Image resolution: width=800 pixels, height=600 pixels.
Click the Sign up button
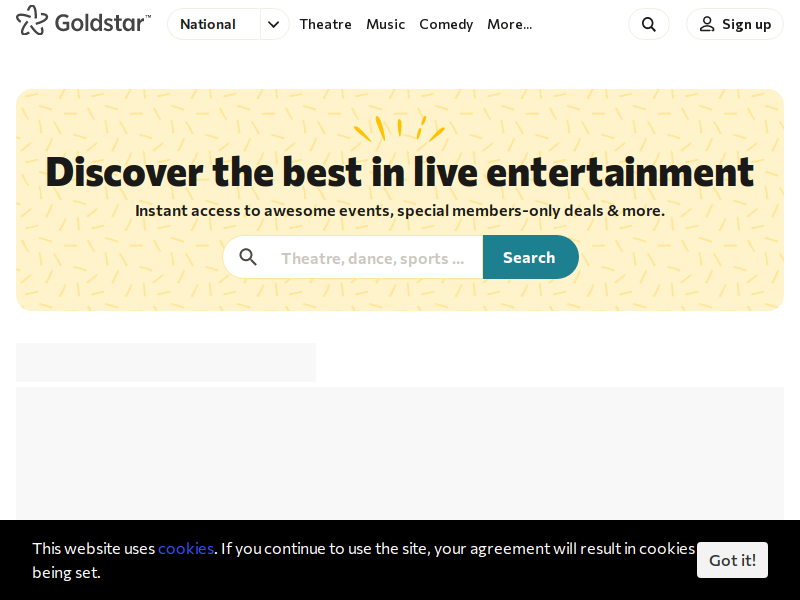coord(735,24)
